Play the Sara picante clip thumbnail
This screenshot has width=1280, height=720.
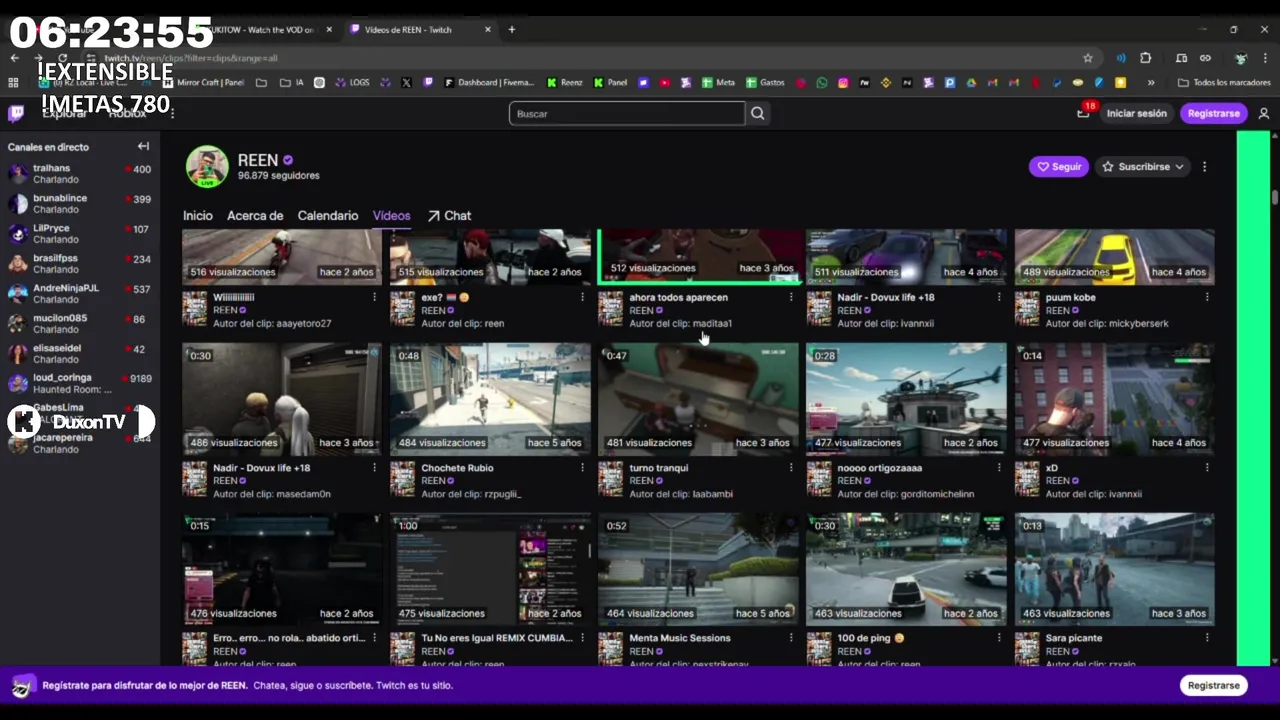tap(1114, 570)
